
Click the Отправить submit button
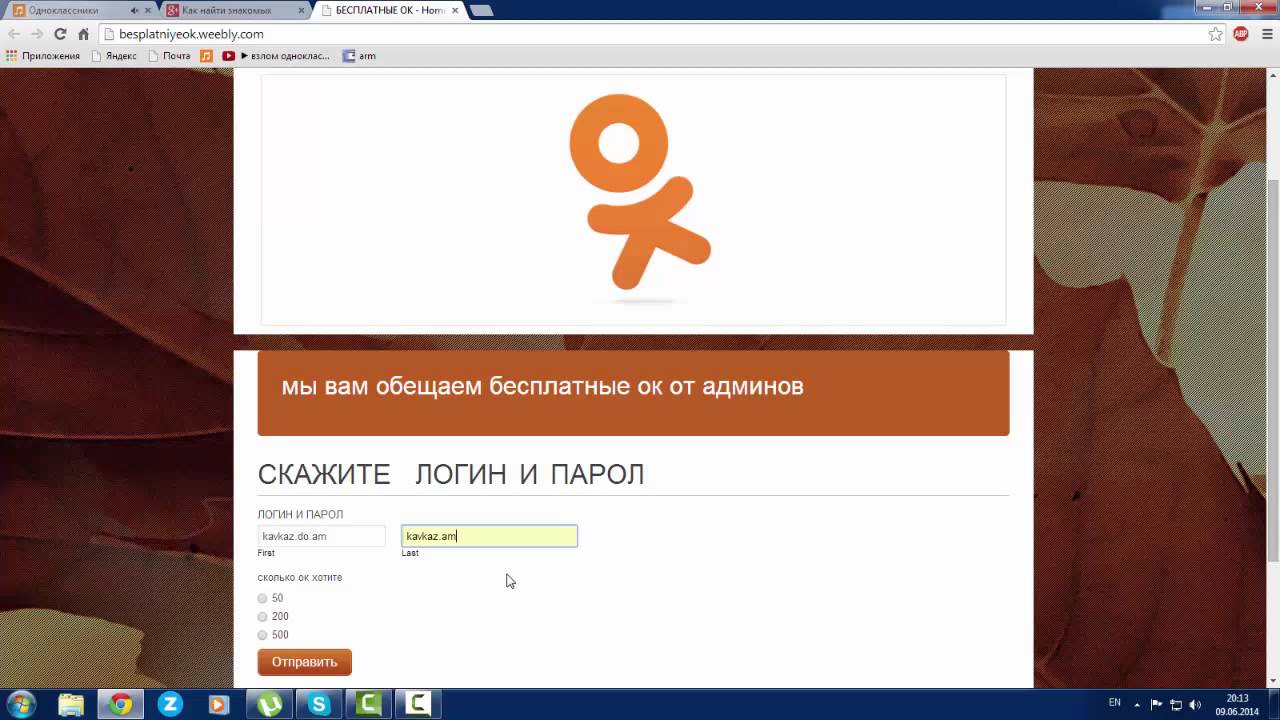click(305, 662)
